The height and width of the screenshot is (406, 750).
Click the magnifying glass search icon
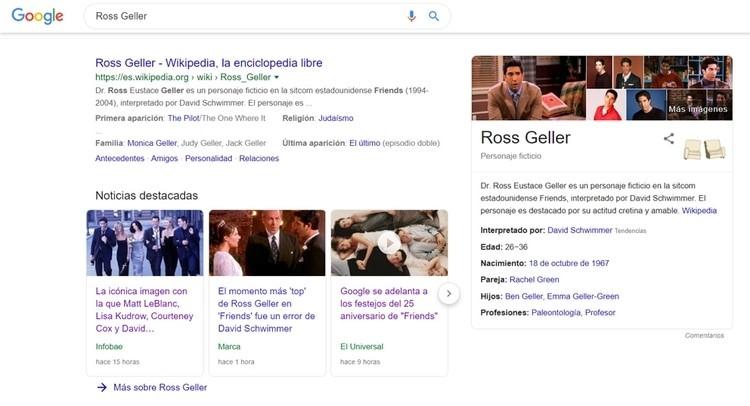click(434, 16)
